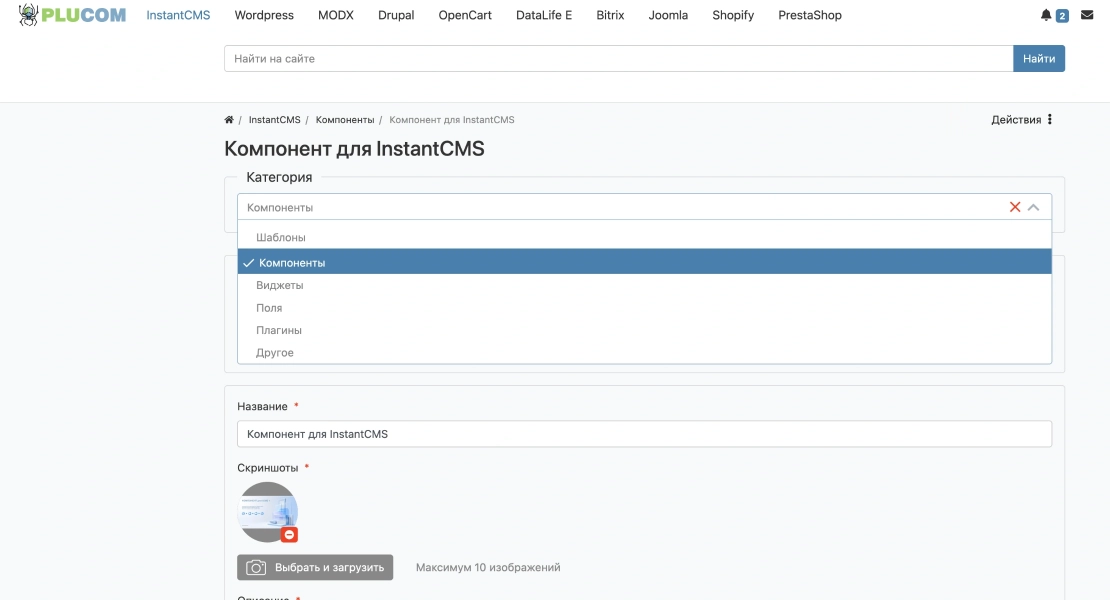Viewport: 1110px width, 600px height.
Task: Select Другое category option
Action: point(644,352)
